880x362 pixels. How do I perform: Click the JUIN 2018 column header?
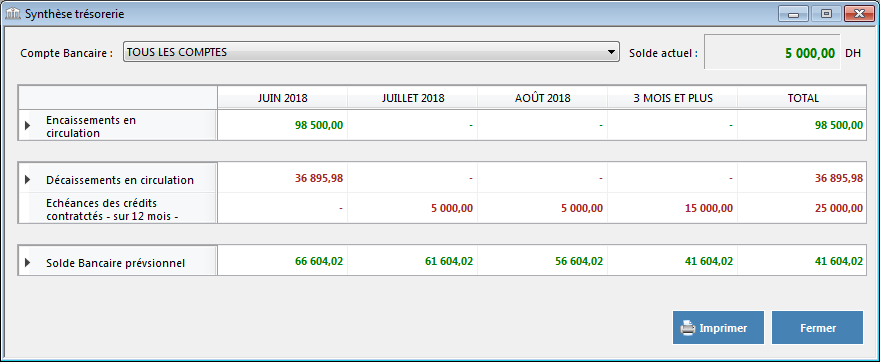coord(282,98)
